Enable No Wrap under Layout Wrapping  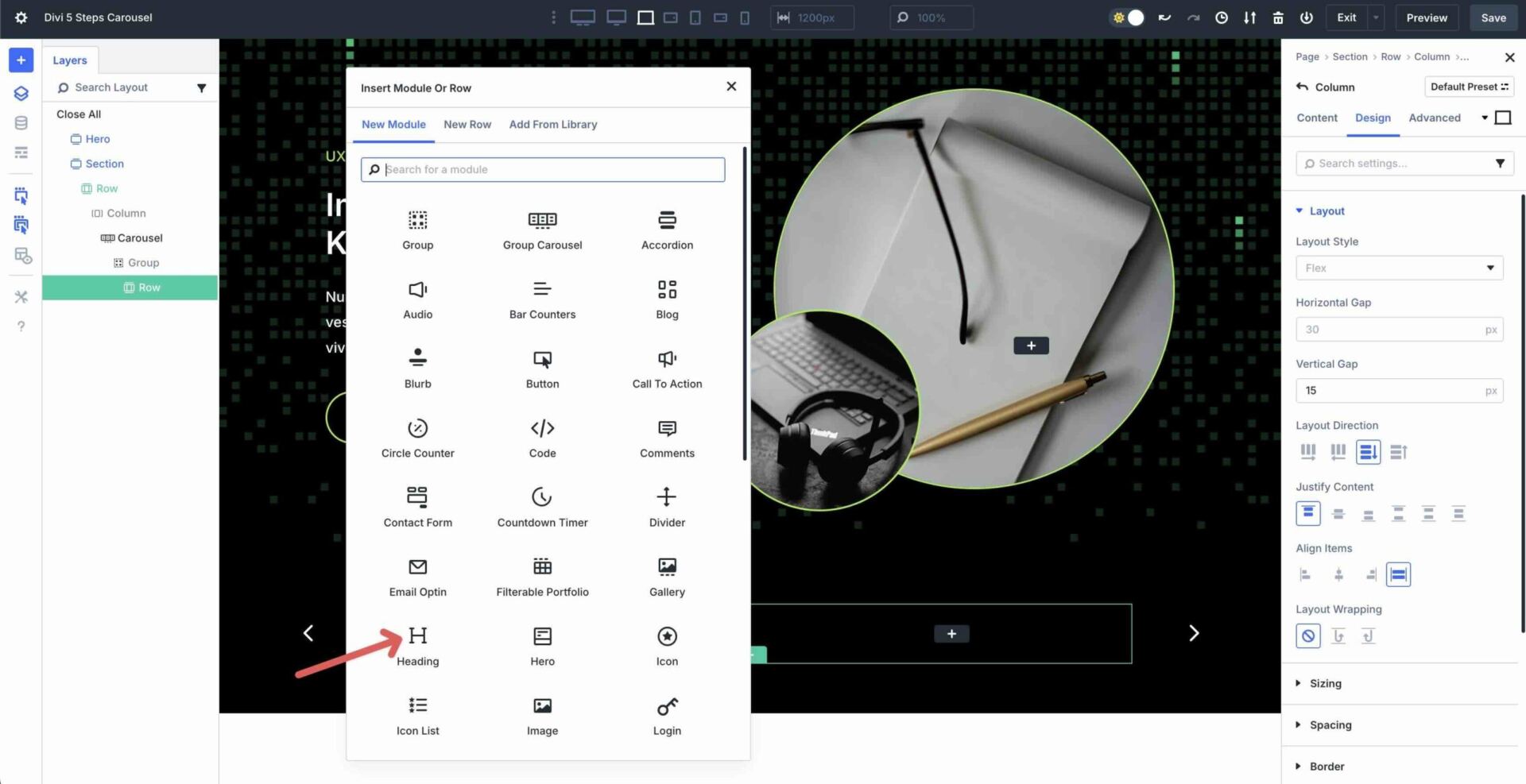pos(1307,635)
